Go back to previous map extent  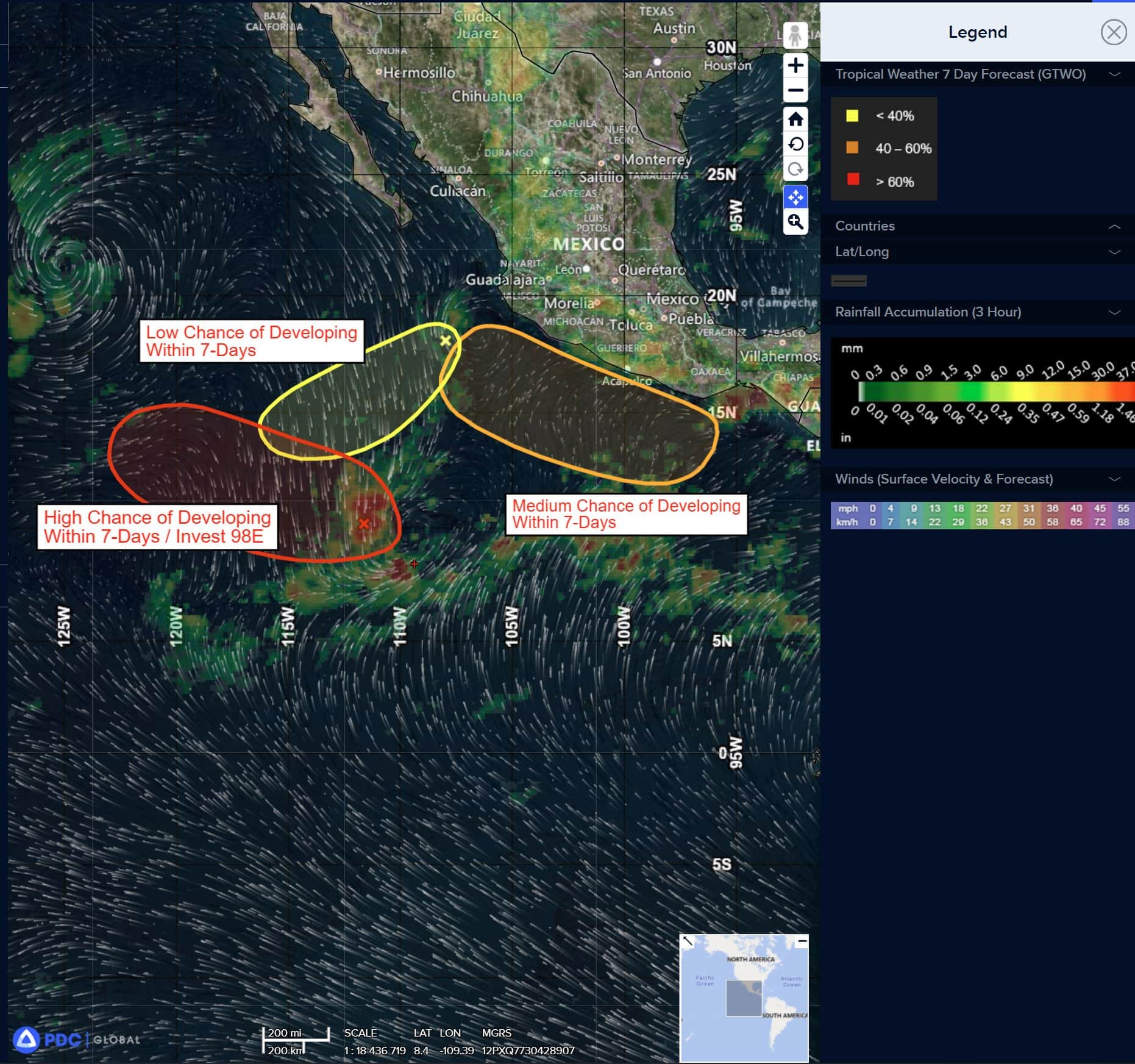(795, 145)
